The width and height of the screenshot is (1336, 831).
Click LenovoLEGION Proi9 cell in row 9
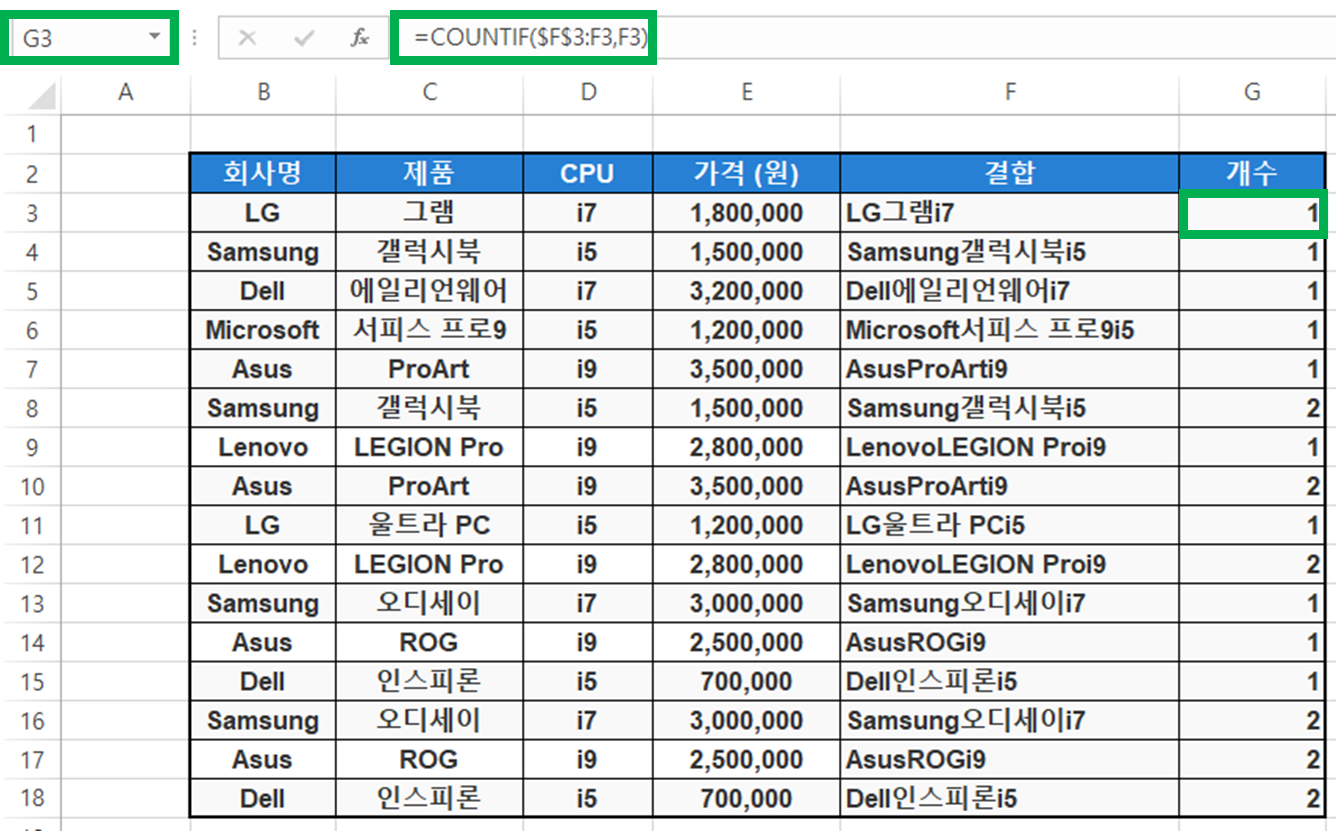coord(1010,447)
